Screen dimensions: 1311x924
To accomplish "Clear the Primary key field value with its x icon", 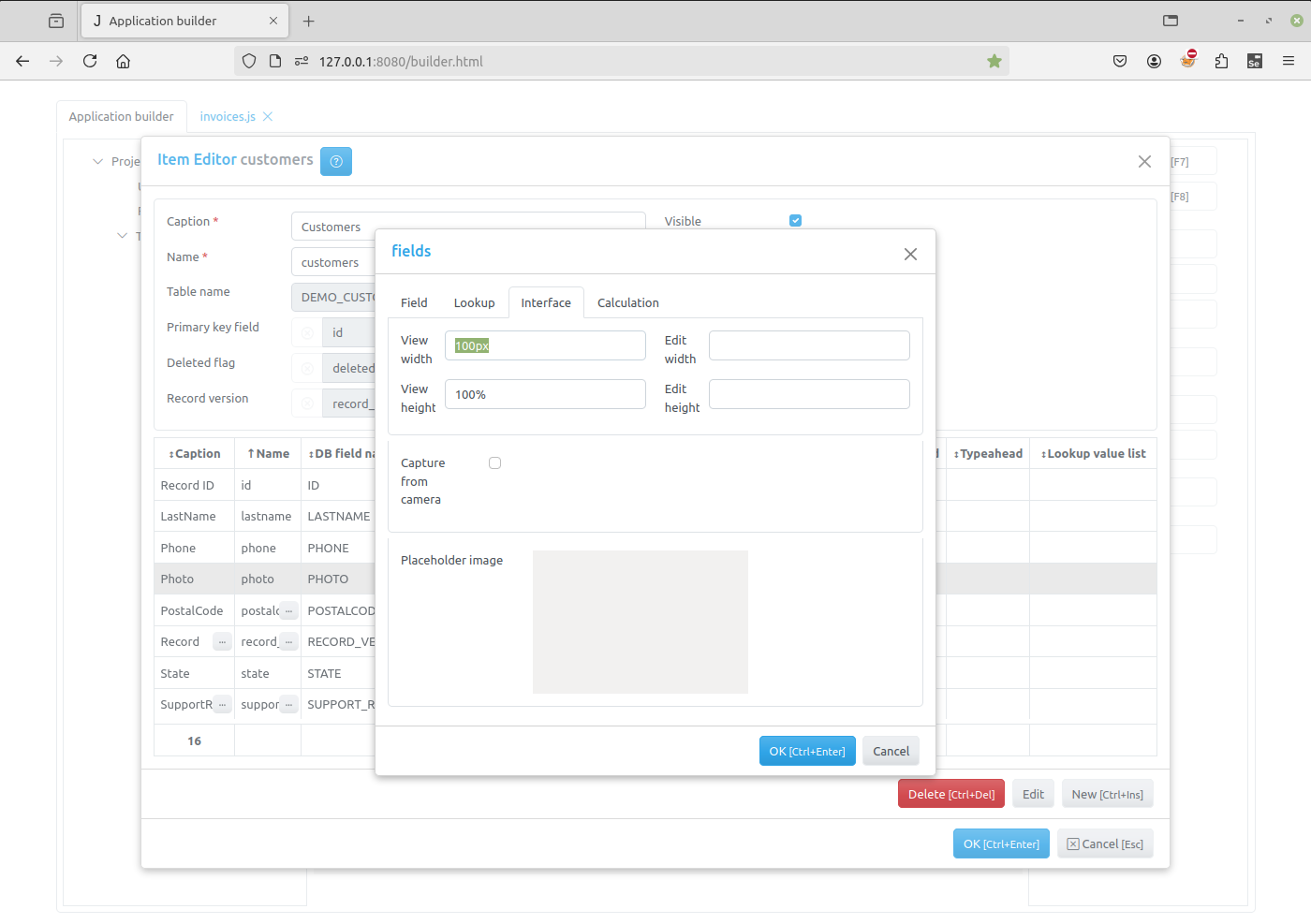I will click(x=307, y=331).
